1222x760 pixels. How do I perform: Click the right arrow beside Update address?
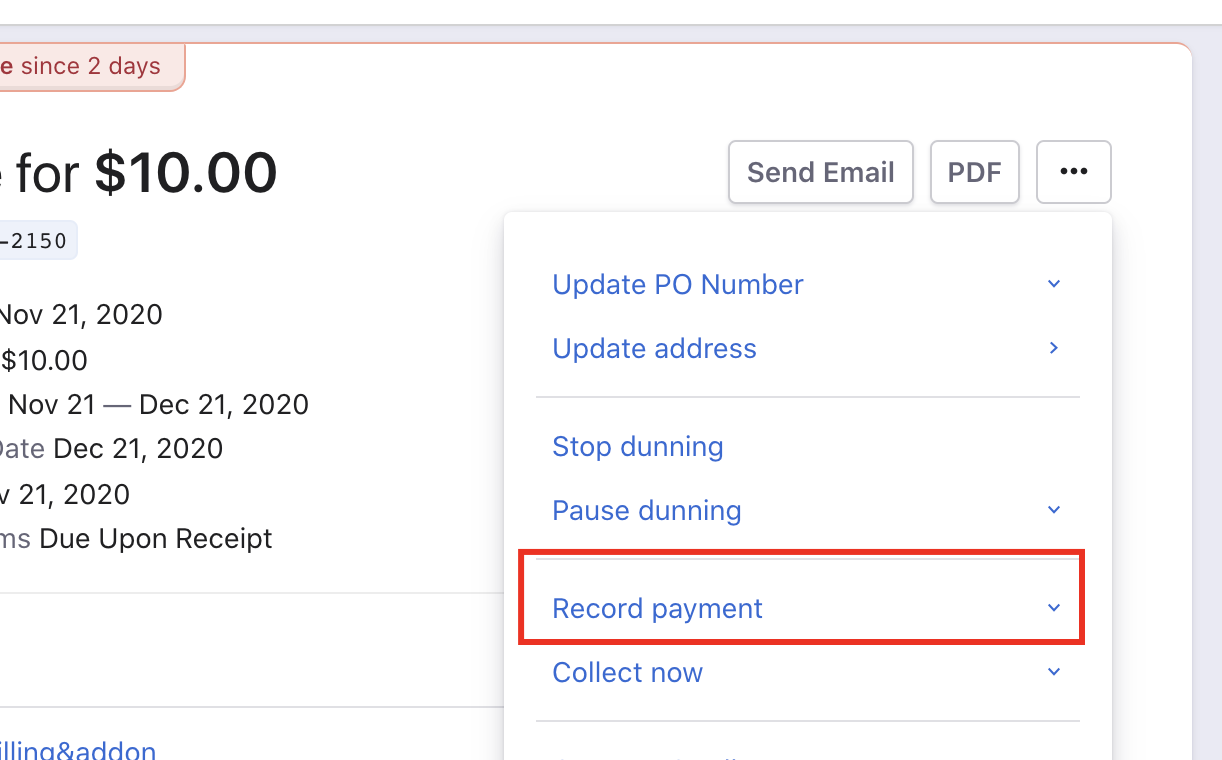click(x=1053, y=349)
